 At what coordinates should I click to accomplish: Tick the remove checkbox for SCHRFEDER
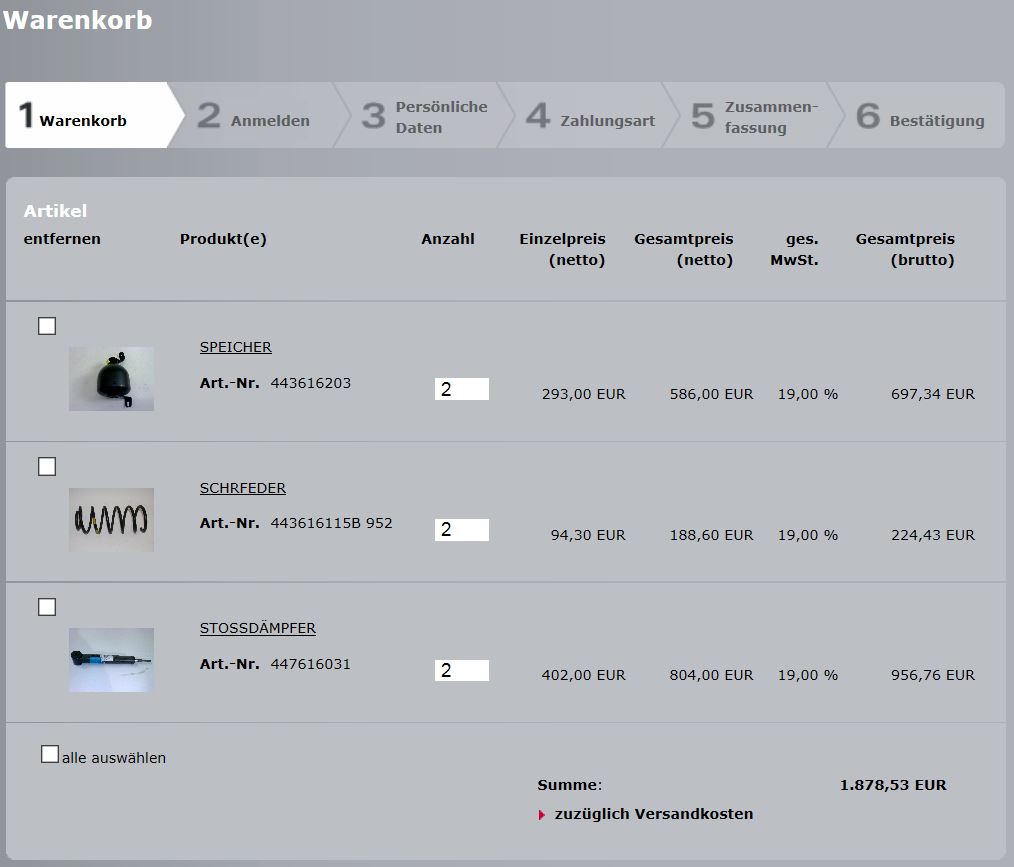click(x=47, y=467)
